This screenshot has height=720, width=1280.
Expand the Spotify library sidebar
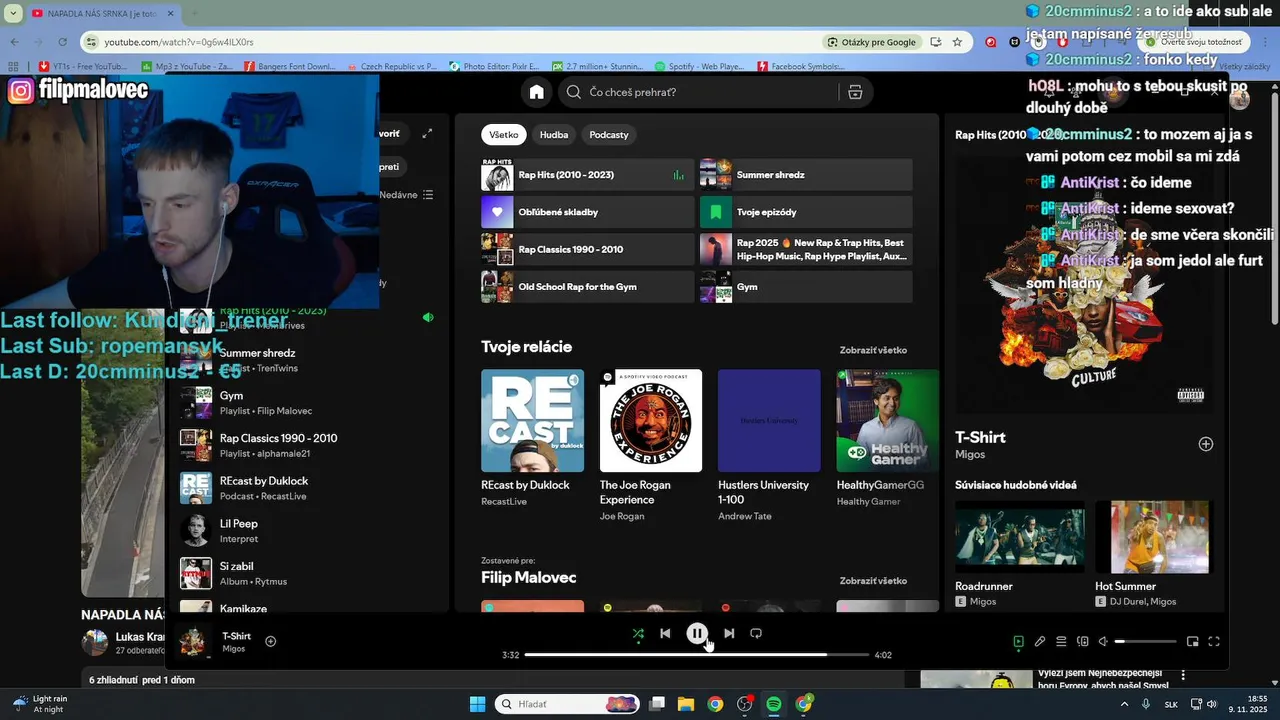(x=427, y=133)
